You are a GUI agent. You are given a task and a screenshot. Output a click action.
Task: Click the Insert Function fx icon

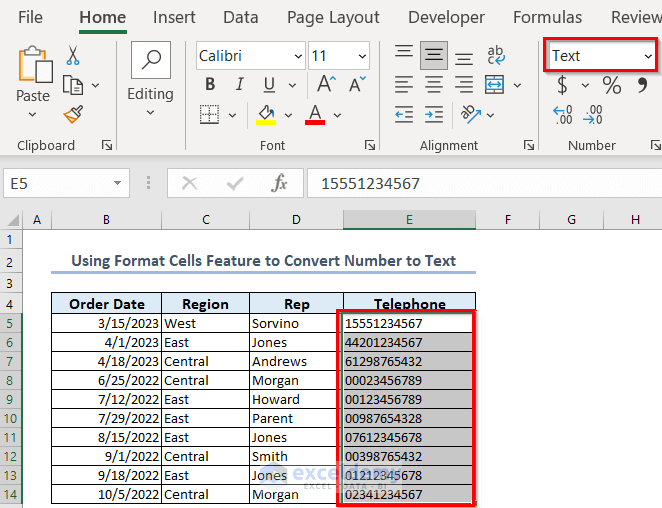[x=280, y=183]
